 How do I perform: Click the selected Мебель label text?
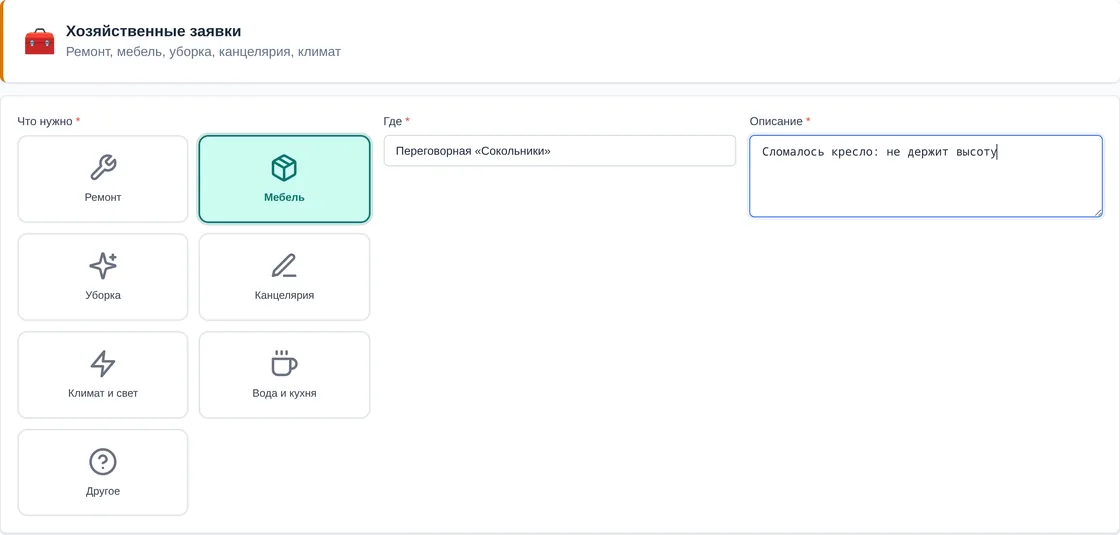pos(284,197)
